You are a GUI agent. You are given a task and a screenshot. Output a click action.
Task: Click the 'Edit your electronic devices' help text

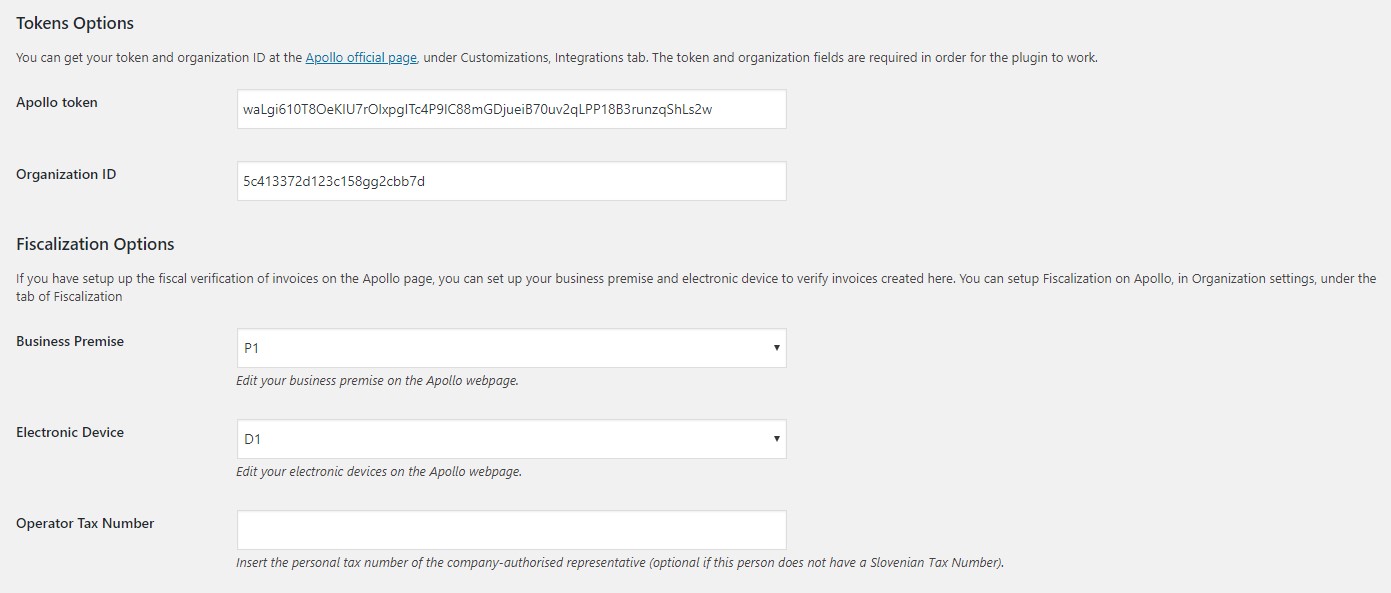pos(379,472)
